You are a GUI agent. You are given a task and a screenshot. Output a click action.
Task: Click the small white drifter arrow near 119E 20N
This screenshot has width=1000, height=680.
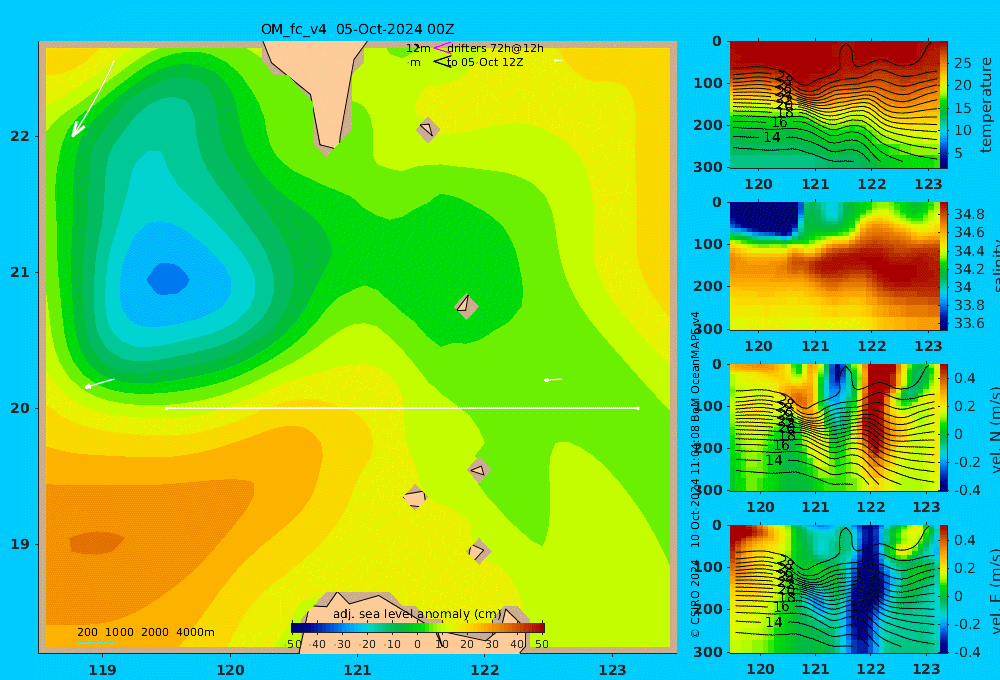coord(99,383)
